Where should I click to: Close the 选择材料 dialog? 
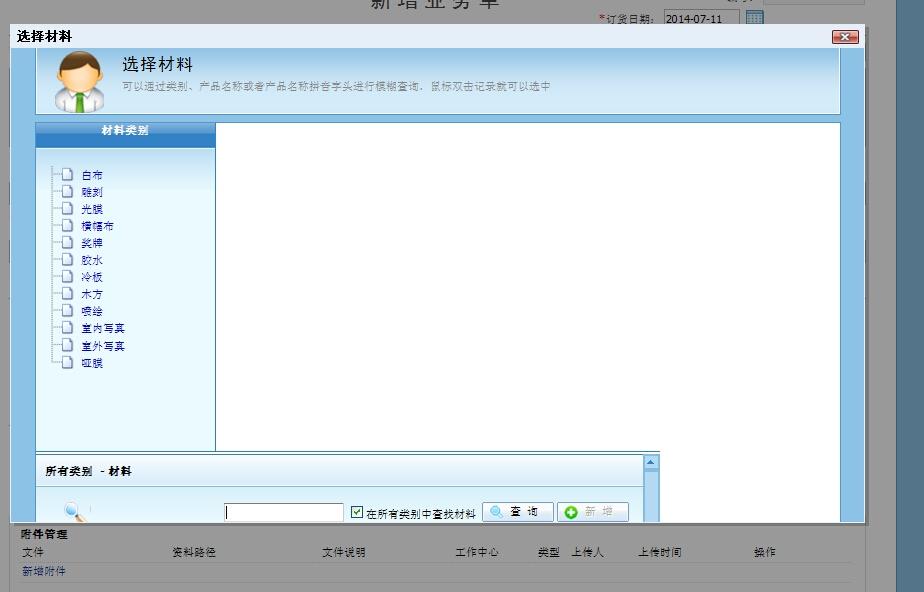point(845,37)
